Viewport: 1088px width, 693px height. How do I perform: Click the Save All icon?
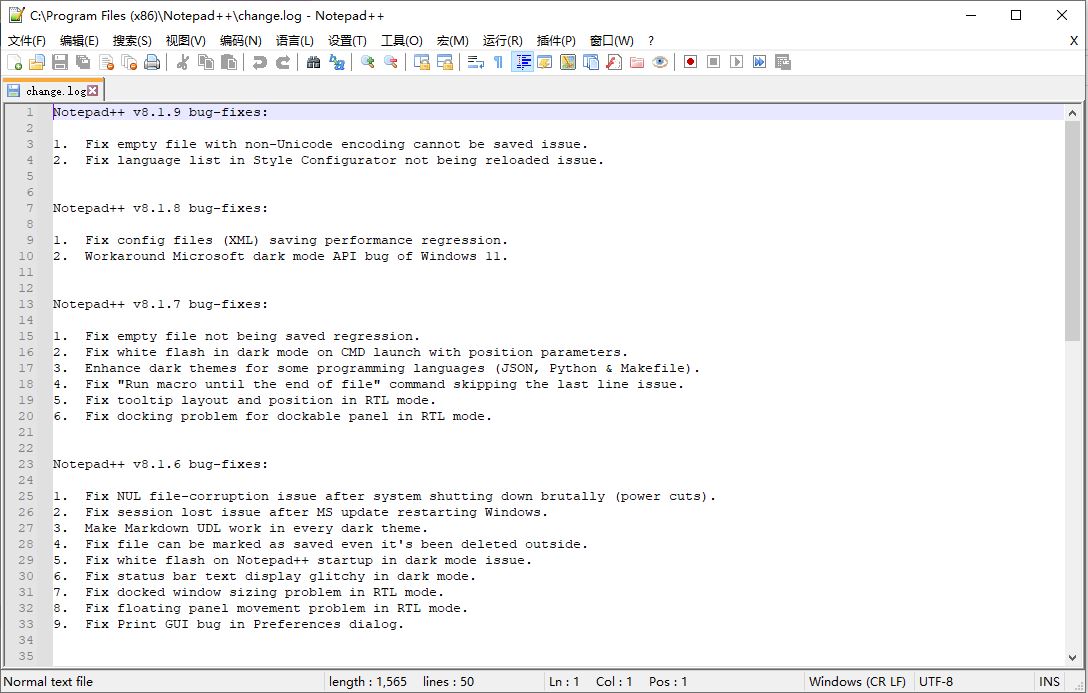(83, 62)
